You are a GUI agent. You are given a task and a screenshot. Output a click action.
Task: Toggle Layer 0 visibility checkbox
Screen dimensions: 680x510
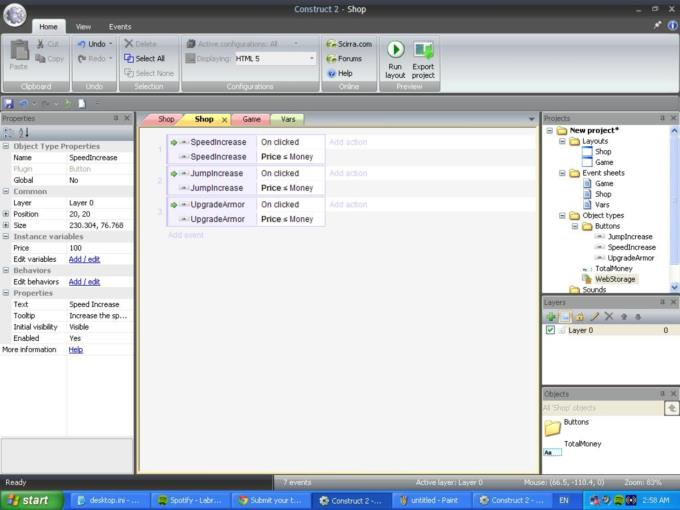pyautogui.click(x=550, y=330)
